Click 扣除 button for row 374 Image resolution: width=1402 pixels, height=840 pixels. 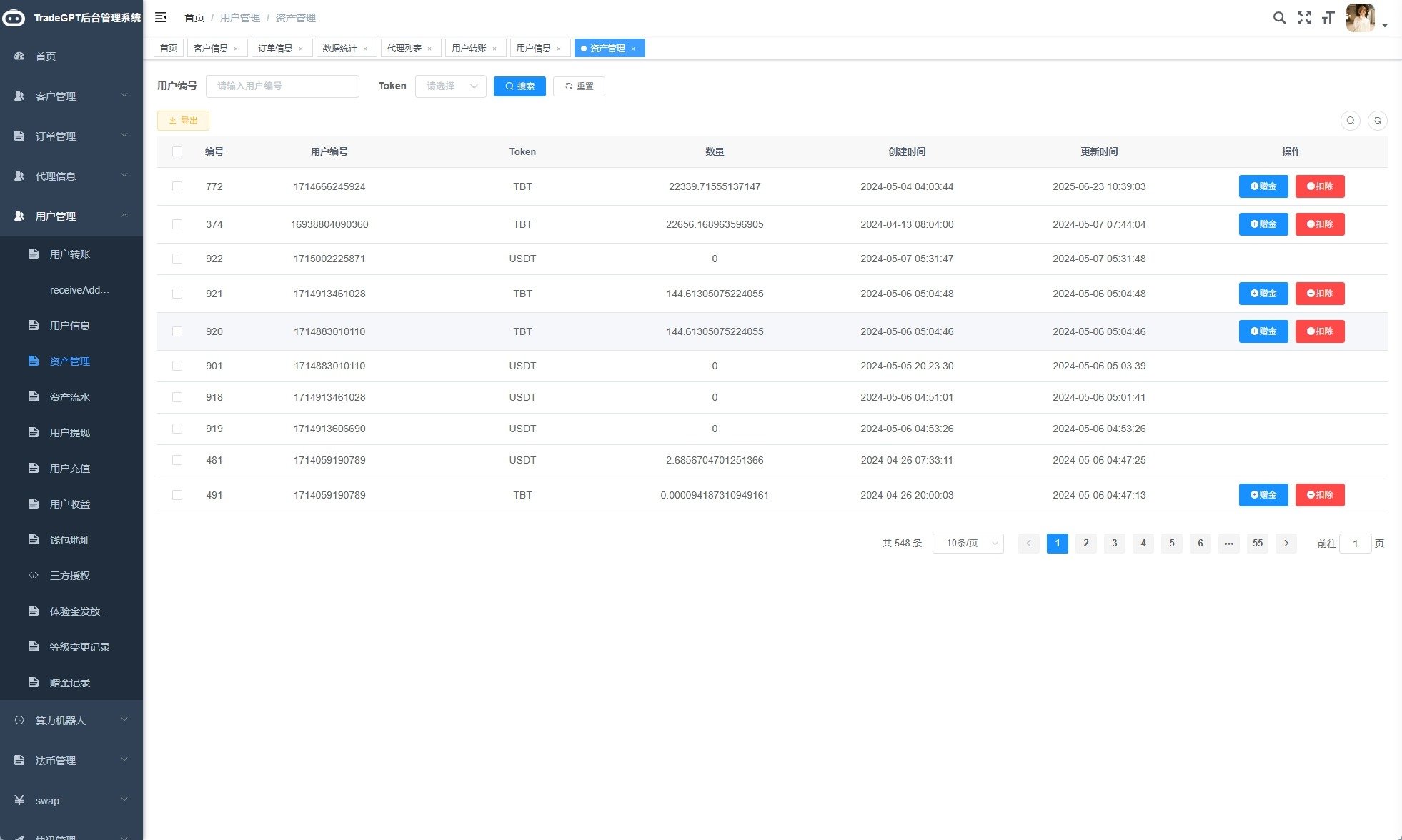click(x=1319, y=224)
